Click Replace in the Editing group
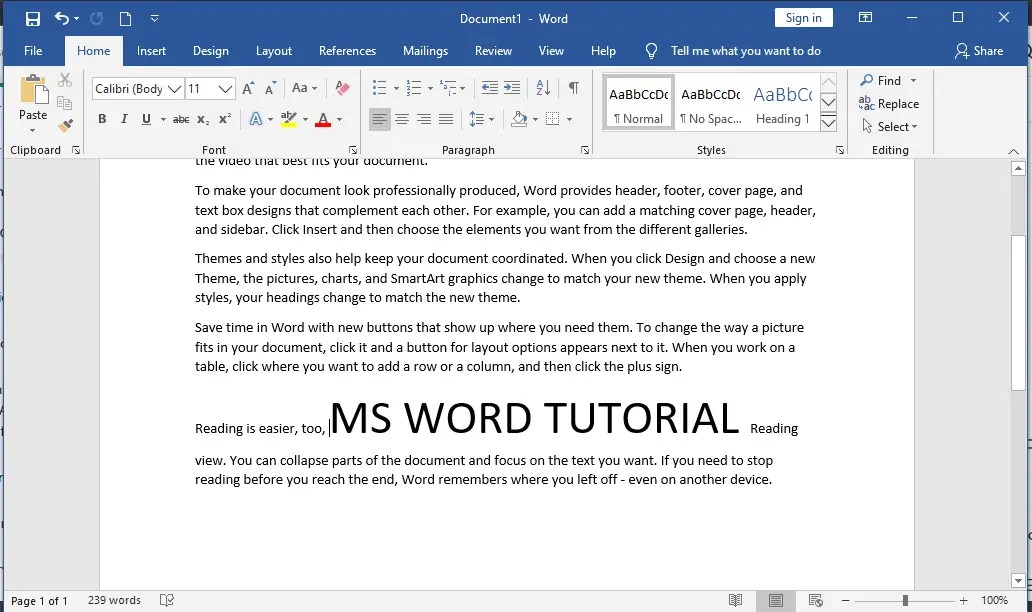The width and height of the screenshot is (1032, 612). pos(889,103)
